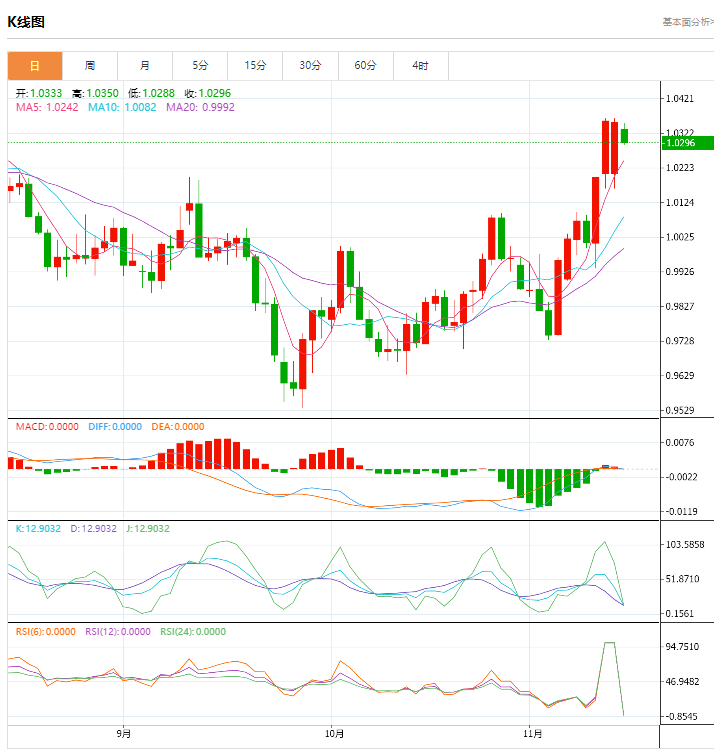This screenshot has height=755, width=714.
Task: Open the 基本面分析 link
Action: tap(688, 22)
